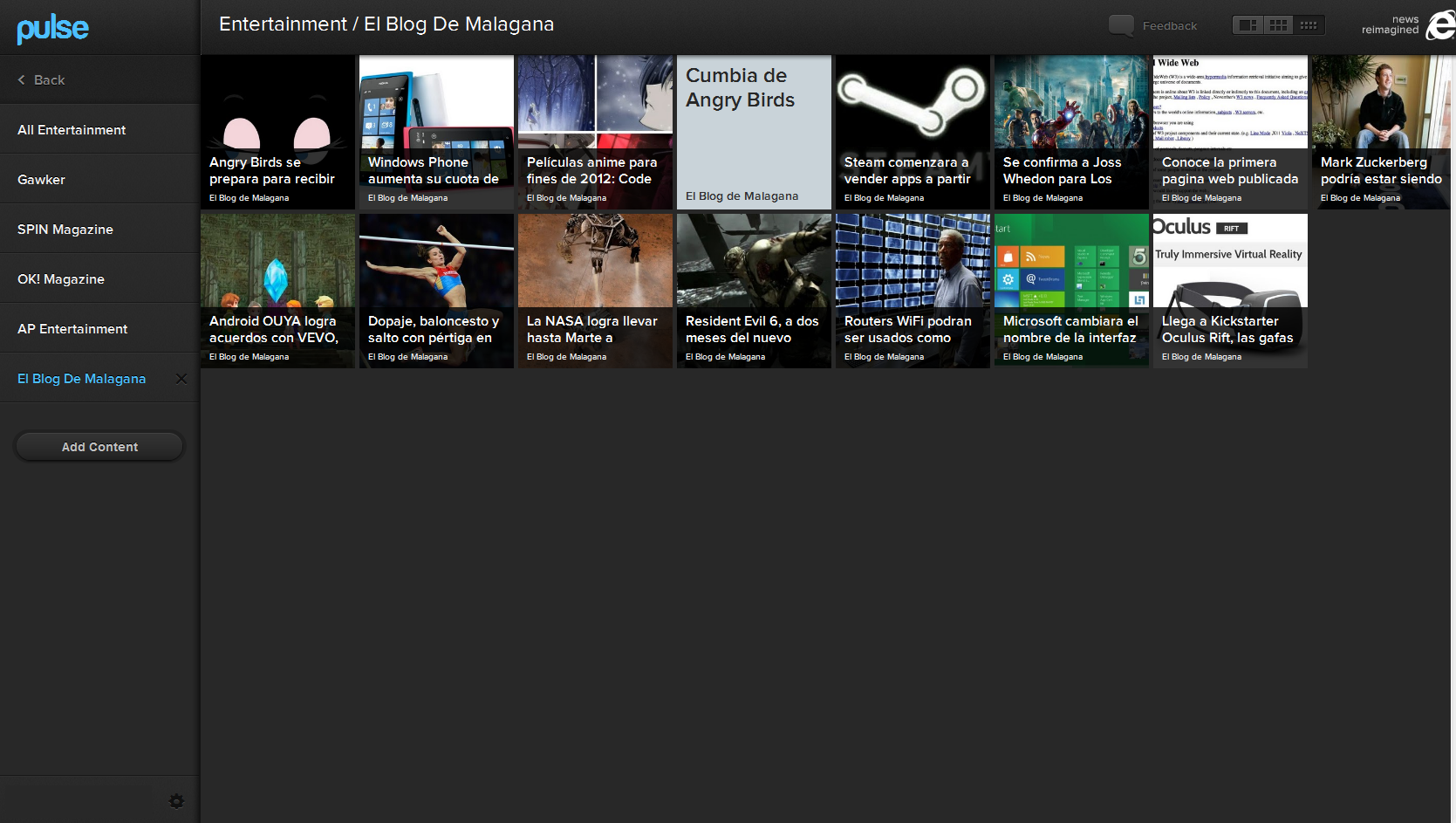The height and width of the screenshot is (823, 1456).
Task: Open Dopaje, baloncesto y salto article
Action: point(436,291)
